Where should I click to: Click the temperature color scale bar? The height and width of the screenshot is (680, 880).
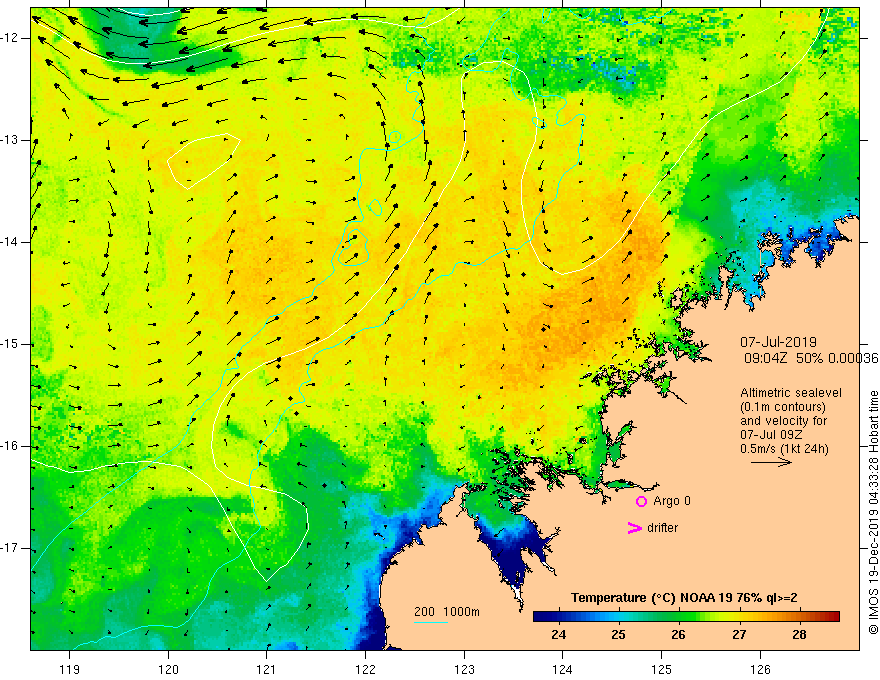click(x=686, y=616)
